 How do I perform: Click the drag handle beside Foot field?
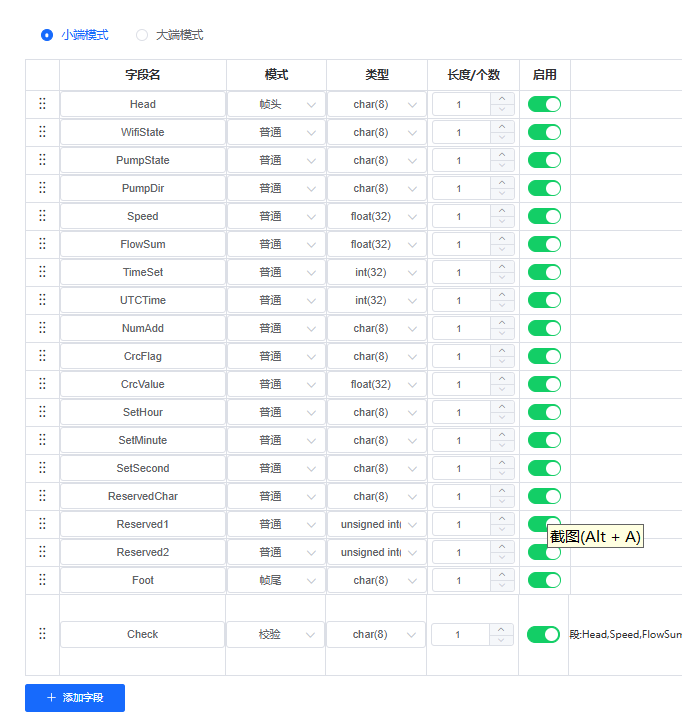(x=42, y=580)
